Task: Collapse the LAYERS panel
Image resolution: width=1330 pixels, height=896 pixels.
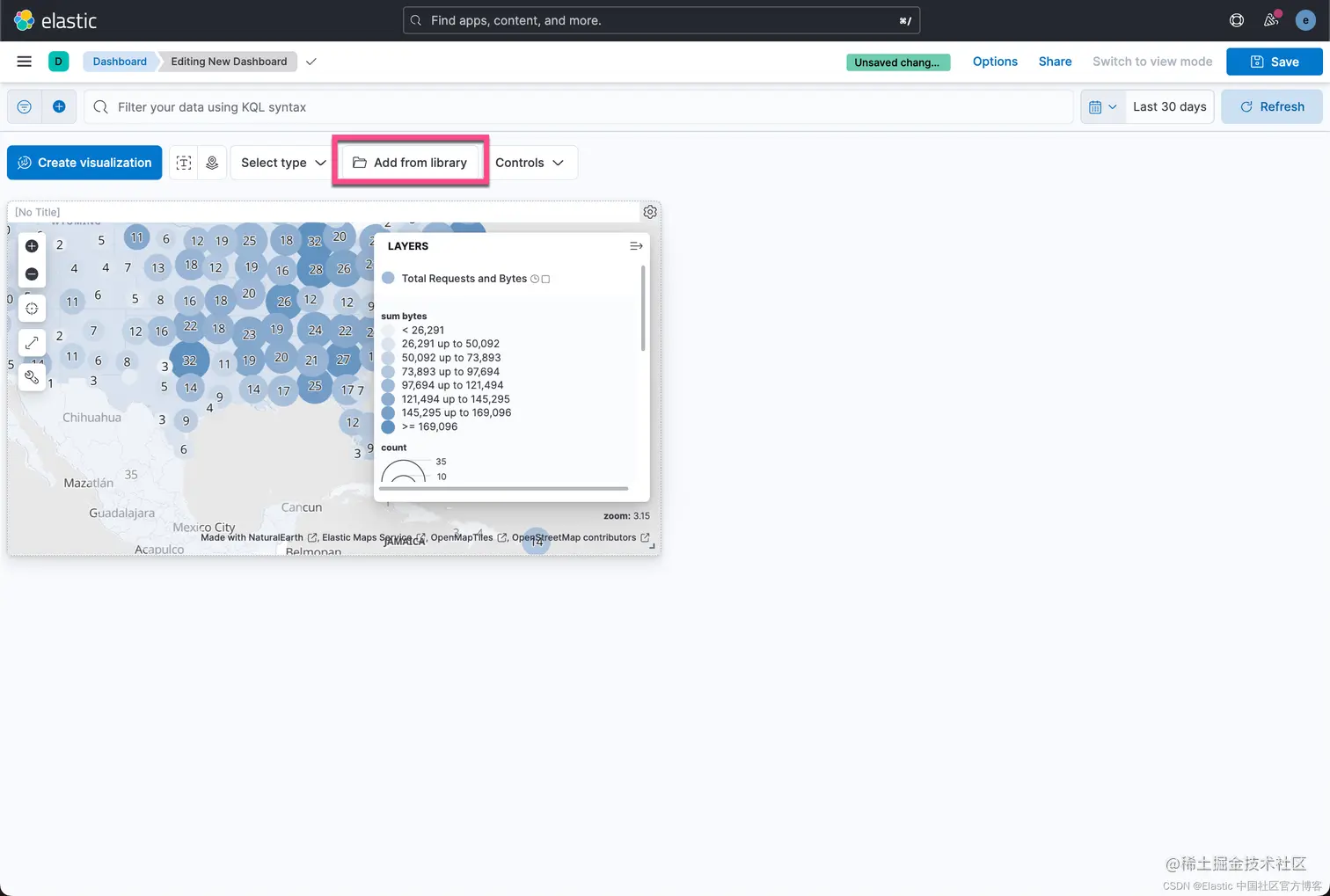Action: [x=636, y=246]
